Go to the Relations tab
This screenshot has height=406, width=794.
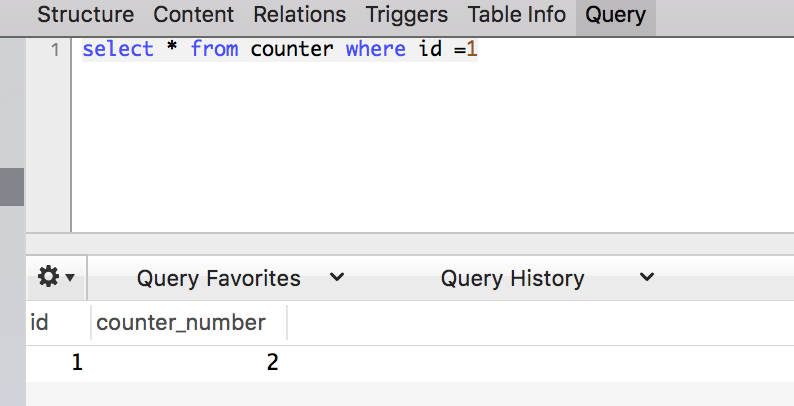tap(299, 15)
